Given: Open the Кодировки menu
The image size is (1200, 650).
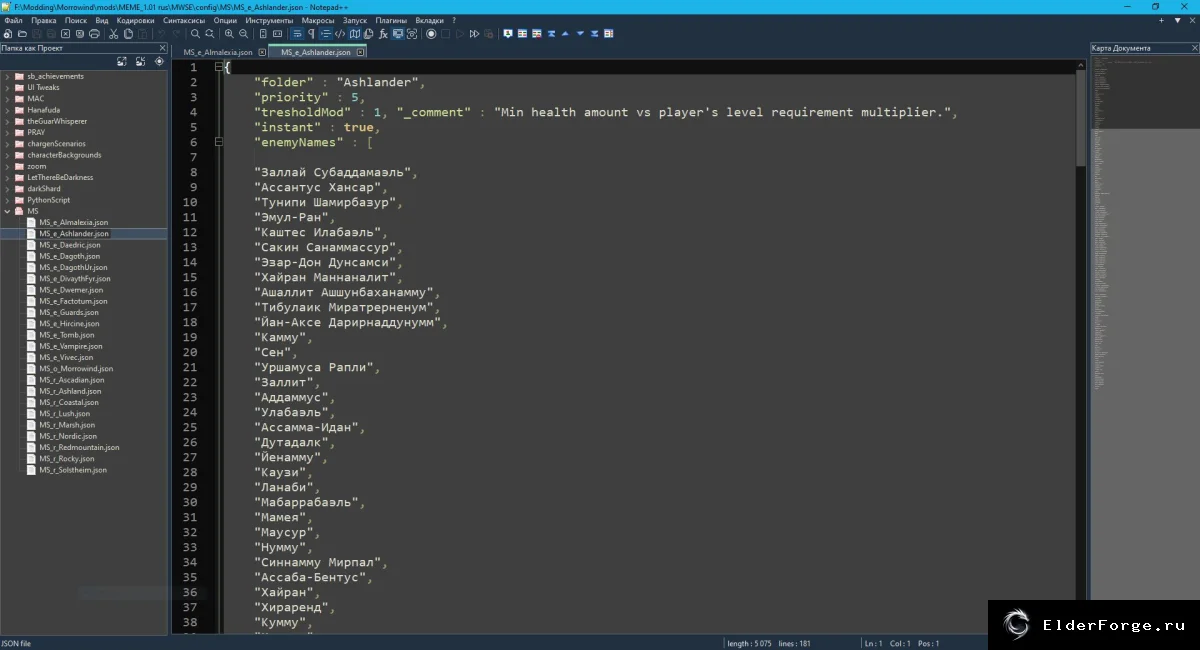Looking at the screenshot, I should coord(135,20).
